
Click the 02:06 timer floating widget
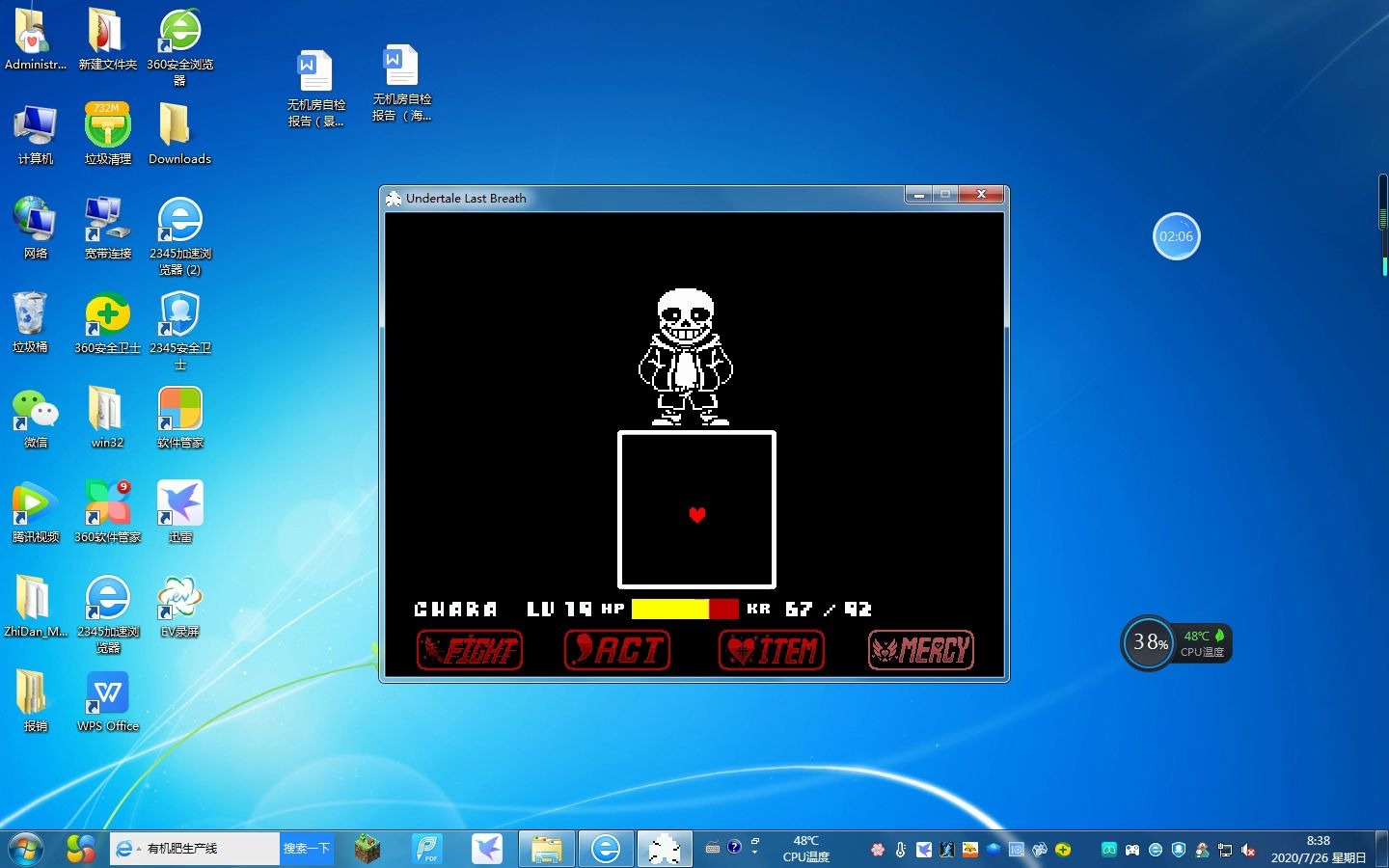pyautogui.click(x=1176, y=236)
